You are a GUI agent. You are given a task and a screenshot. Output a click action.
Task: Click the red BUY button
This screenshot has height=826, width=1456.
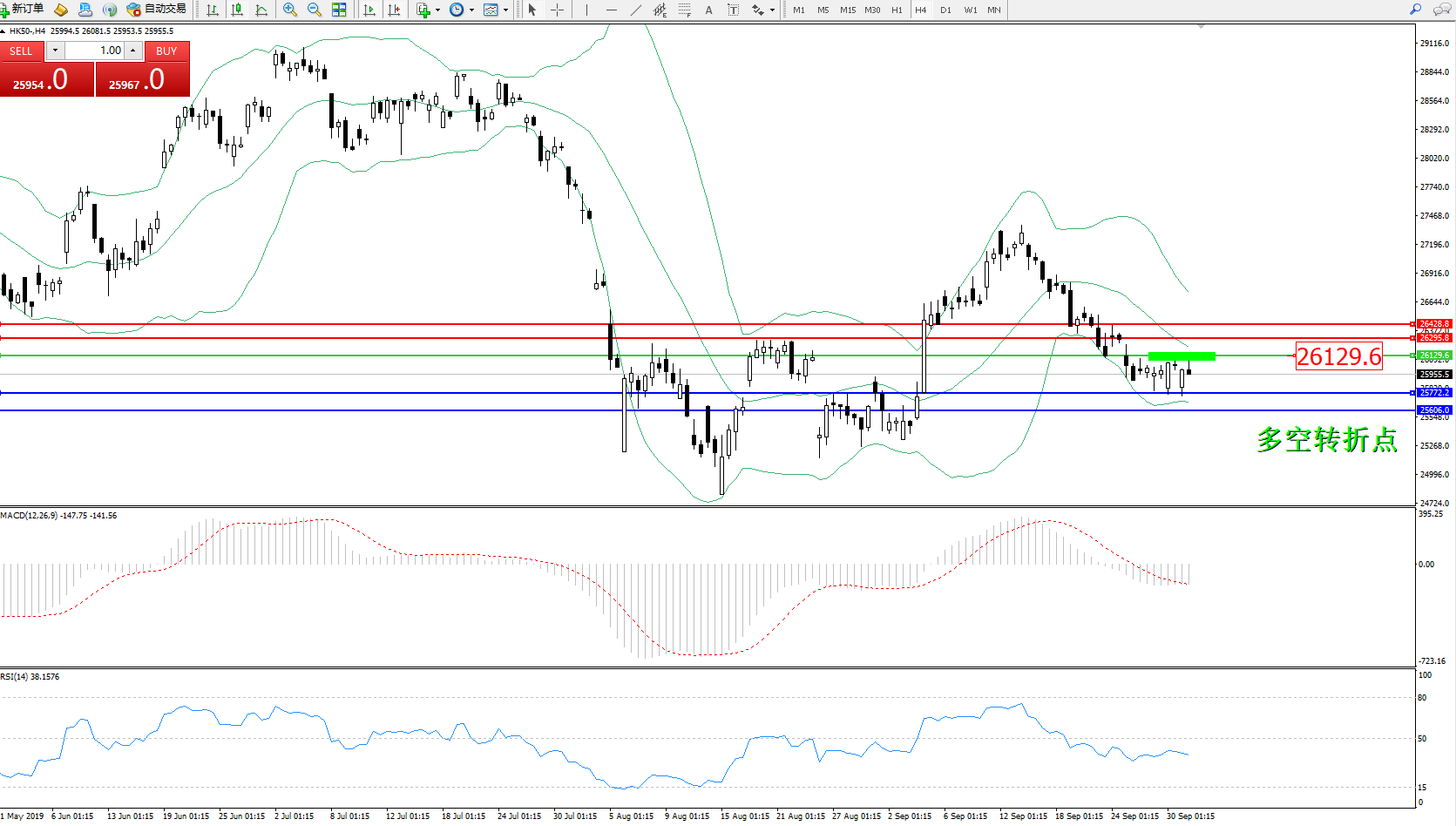coord(166,51)
